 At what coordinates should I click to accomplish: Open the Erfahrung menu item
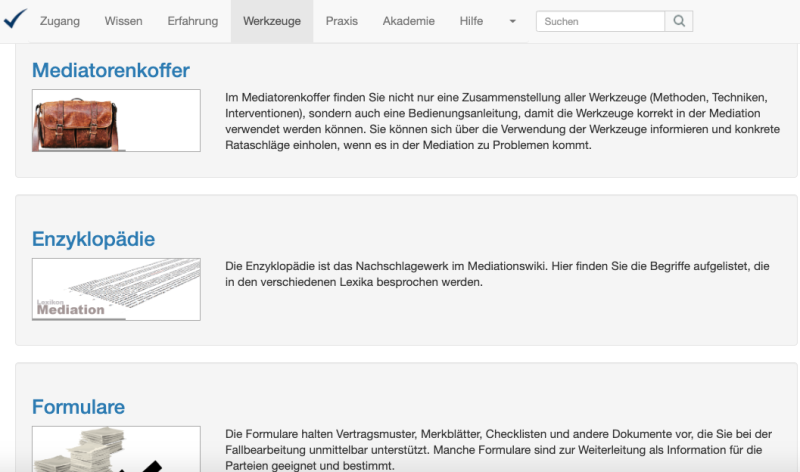(192, 21)
